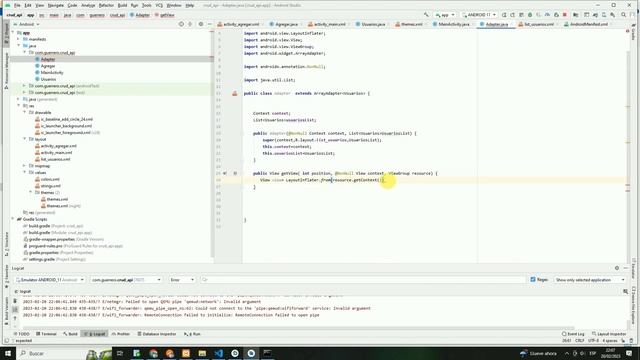
Task: Click the Task View taskbar icon
Action: (x=120, y=353)
